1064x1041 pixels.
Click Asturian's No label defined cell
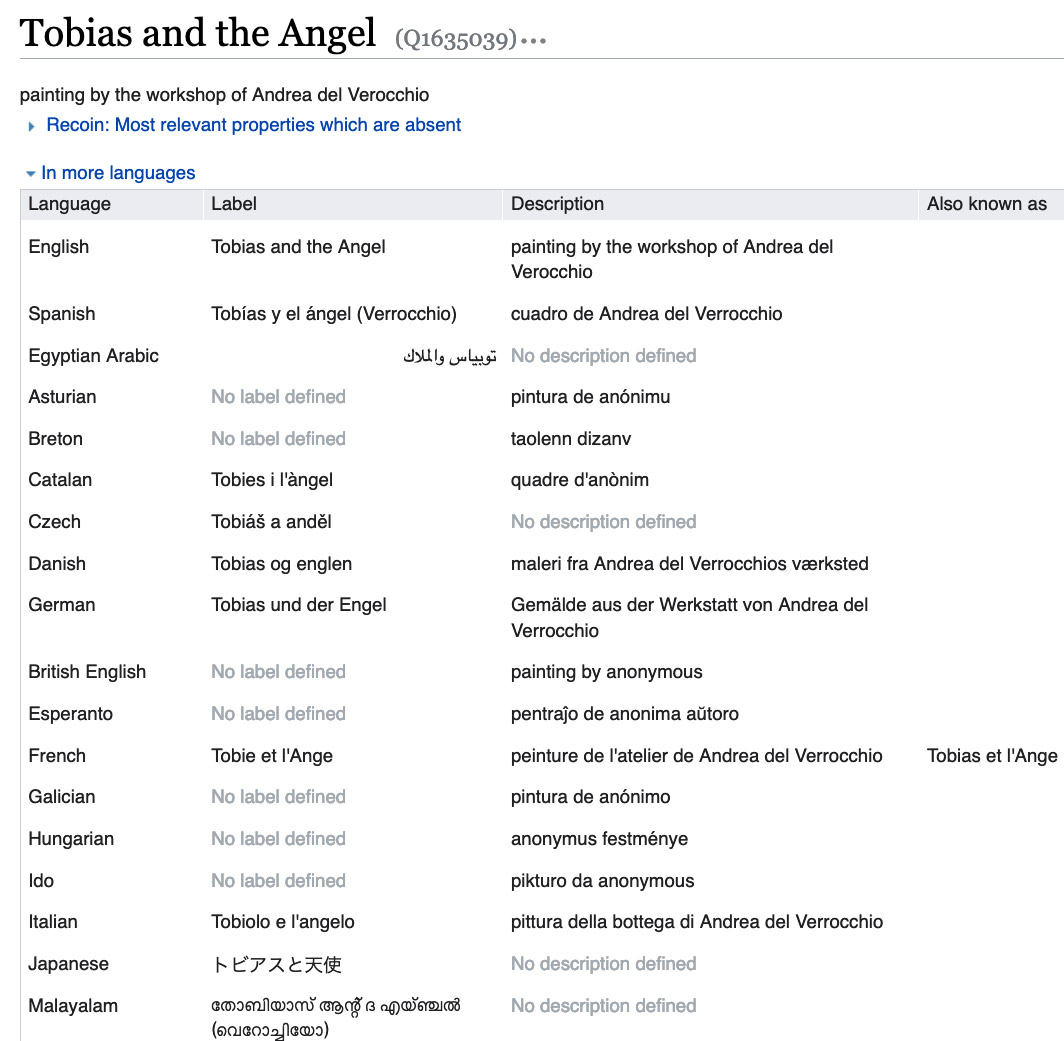(x=278, y=397)
